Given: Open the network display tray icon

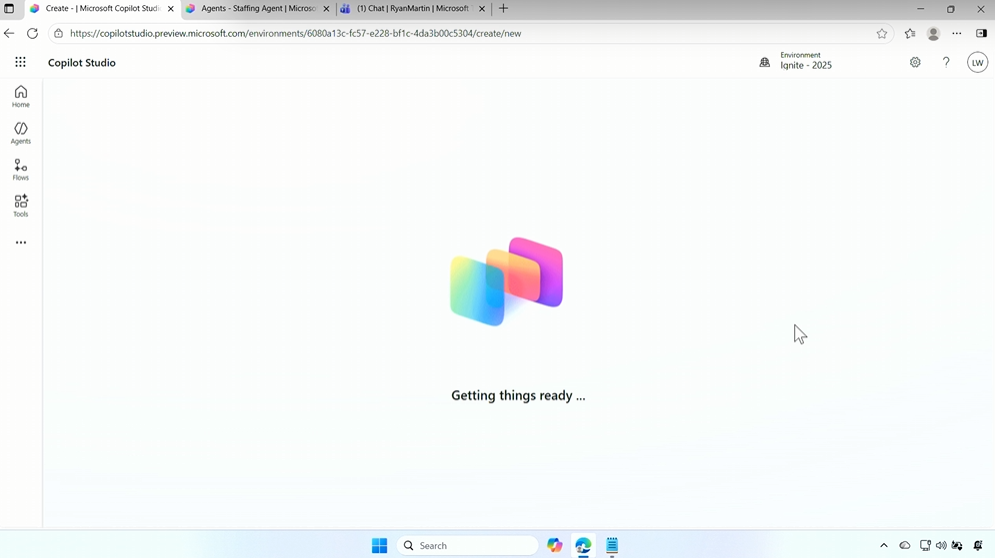Looking at the screenshot, I should (925, 545).
